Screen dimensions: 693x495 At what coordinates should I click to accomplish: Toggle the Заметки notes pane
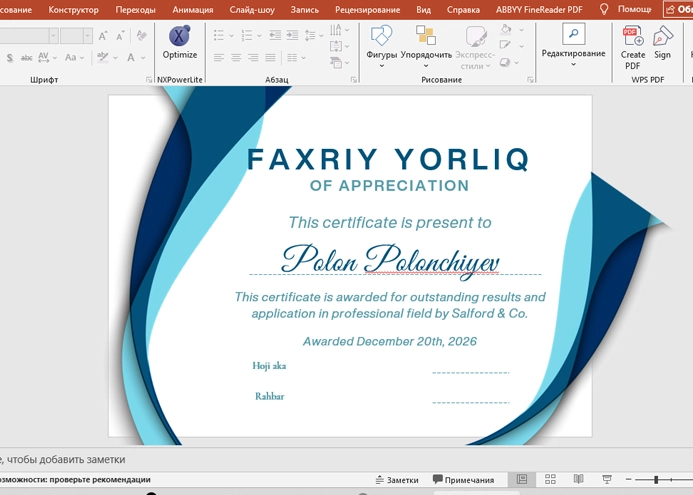pos(397,480)
